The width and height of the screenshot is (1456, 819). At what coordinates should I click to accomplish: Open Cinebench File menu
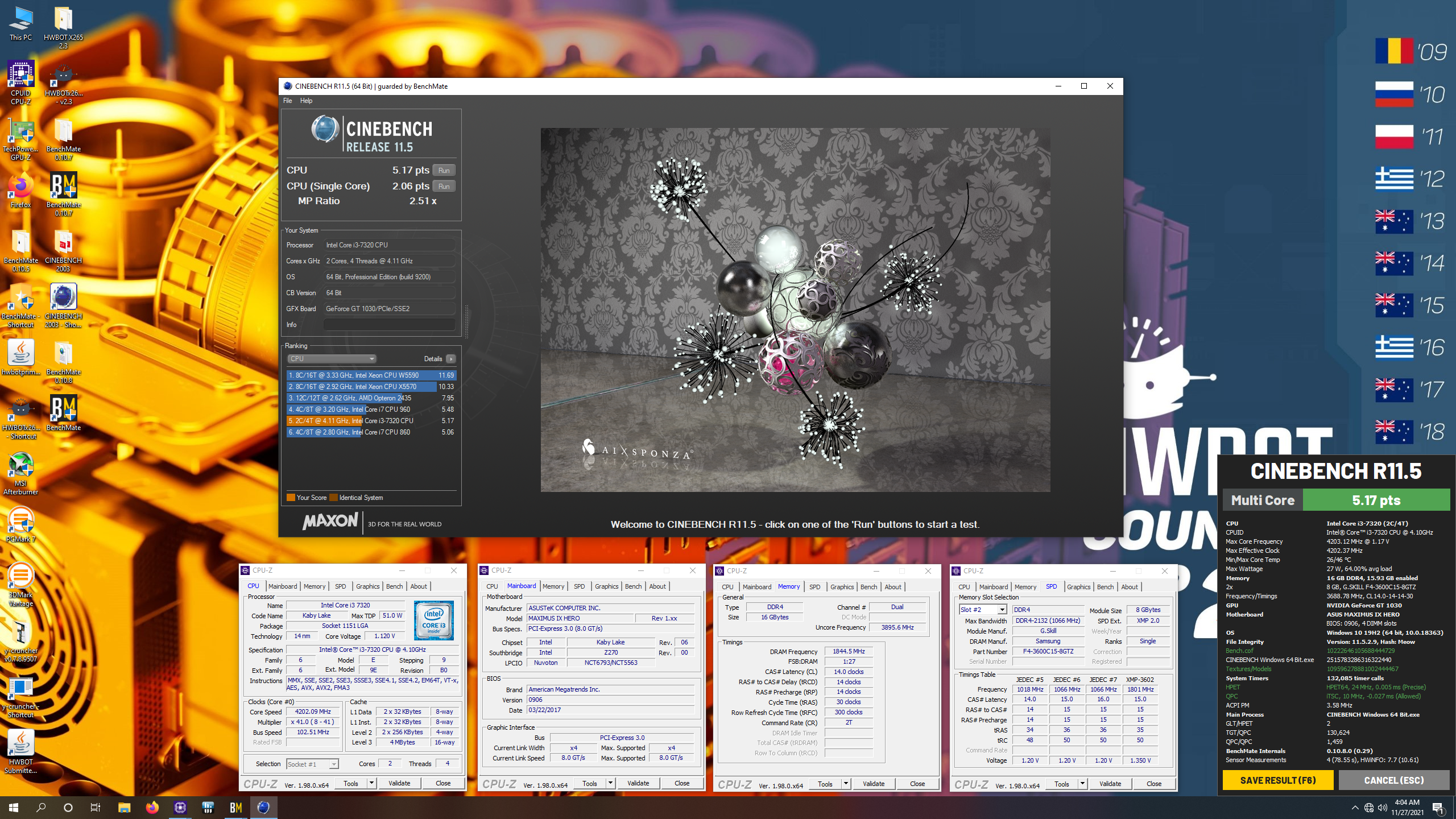point(287,101)
